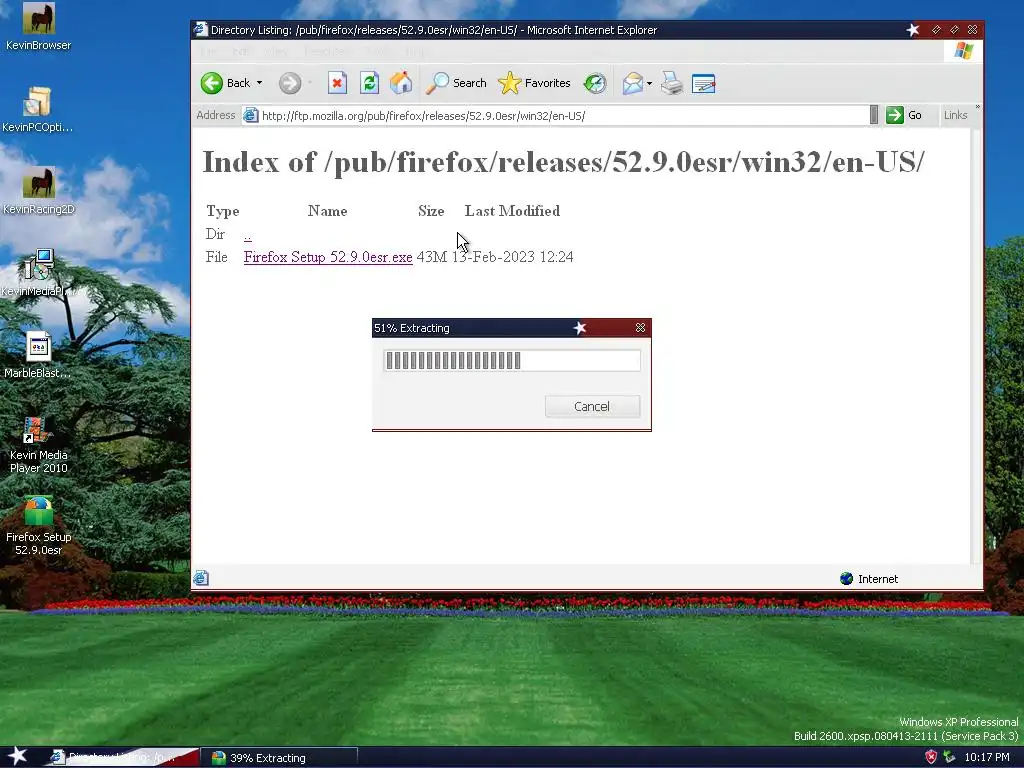
Task: Click the red security shield tray icon
Action: [931, 758]
